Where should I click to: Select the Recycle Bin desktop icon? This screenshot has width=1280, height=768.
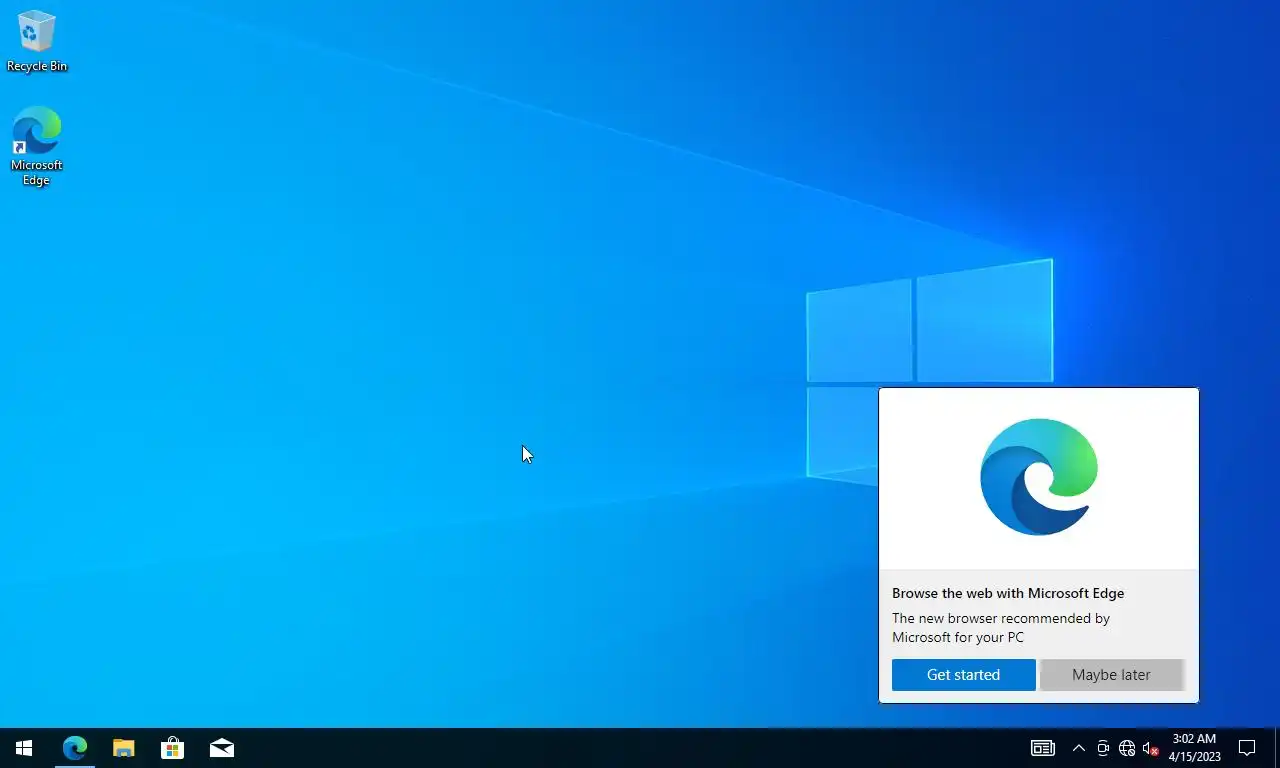click(x=37, y=42)
